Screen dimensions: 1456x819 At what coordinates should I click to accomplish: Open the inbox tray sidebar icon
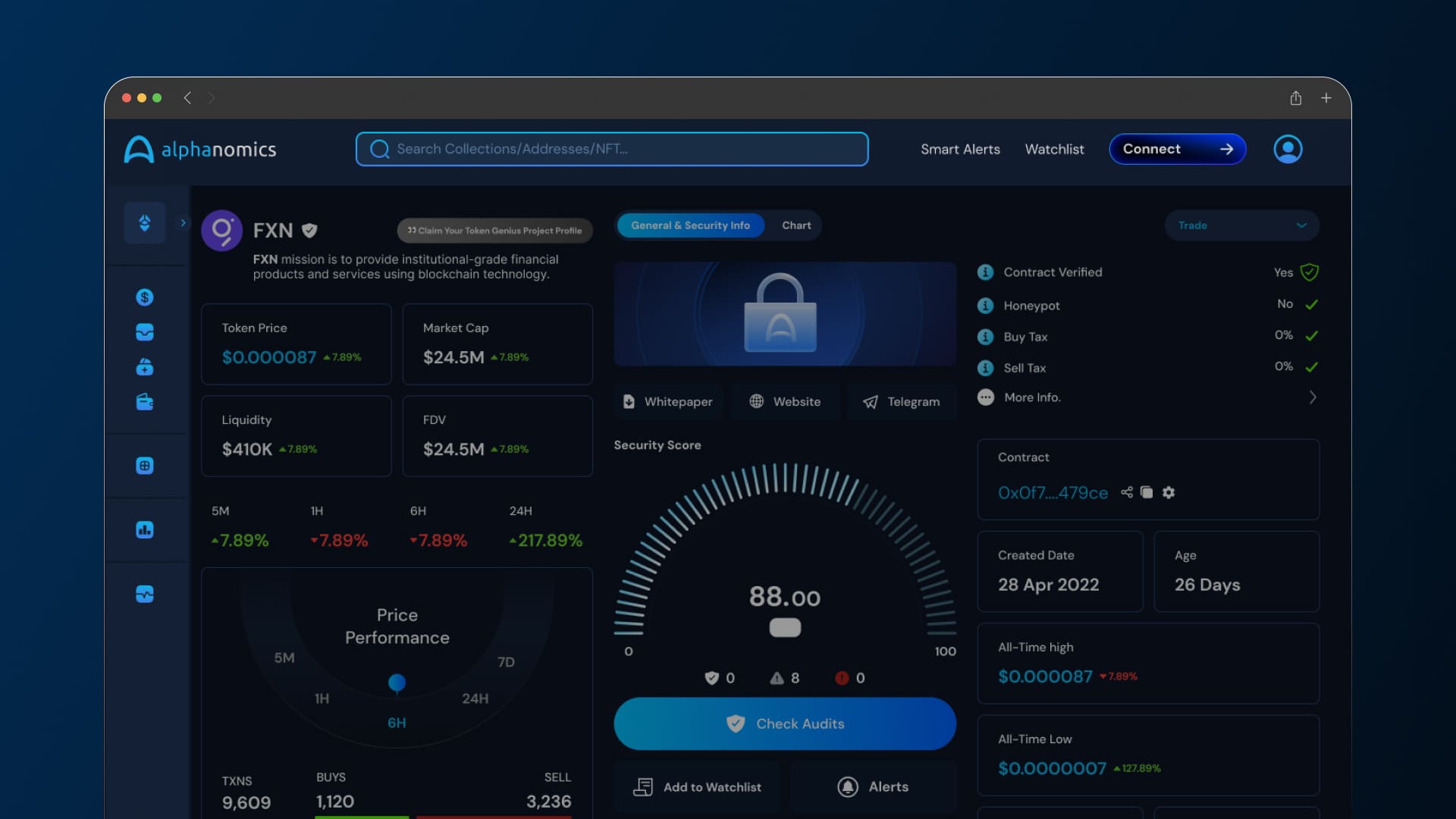click(145, 332)
